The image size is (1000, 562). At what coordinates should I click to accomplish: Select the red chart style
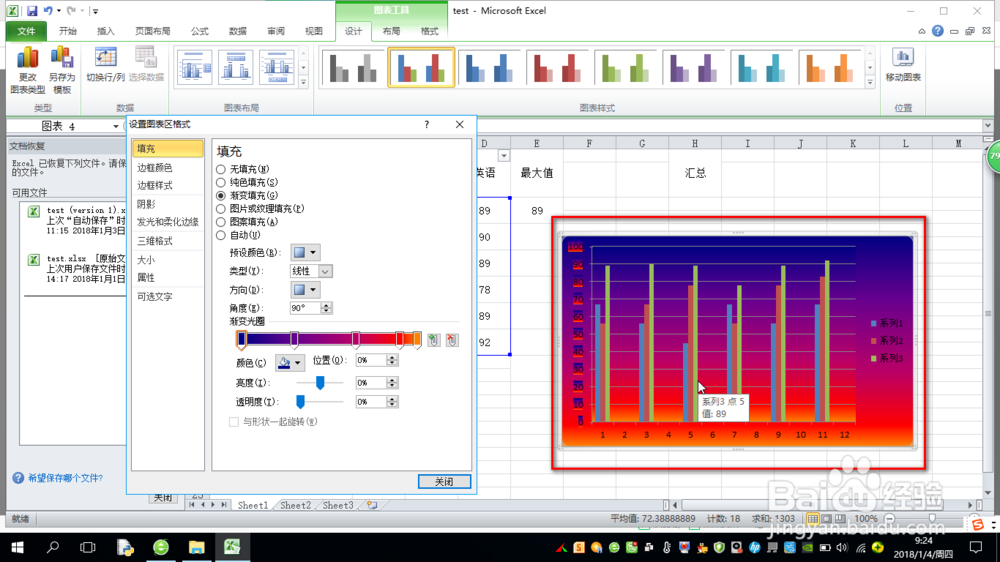(x=557, y=67)
